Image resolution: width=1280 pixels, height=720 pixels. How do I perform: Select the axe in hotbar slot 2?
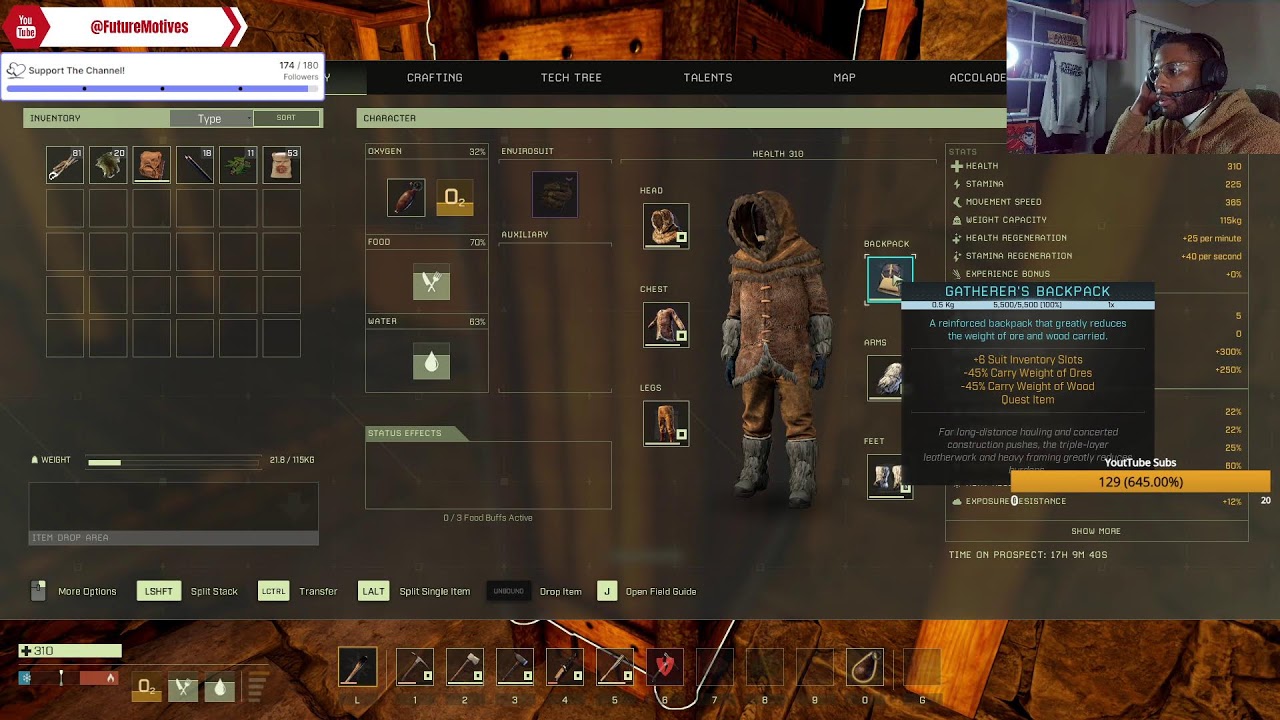464,668
